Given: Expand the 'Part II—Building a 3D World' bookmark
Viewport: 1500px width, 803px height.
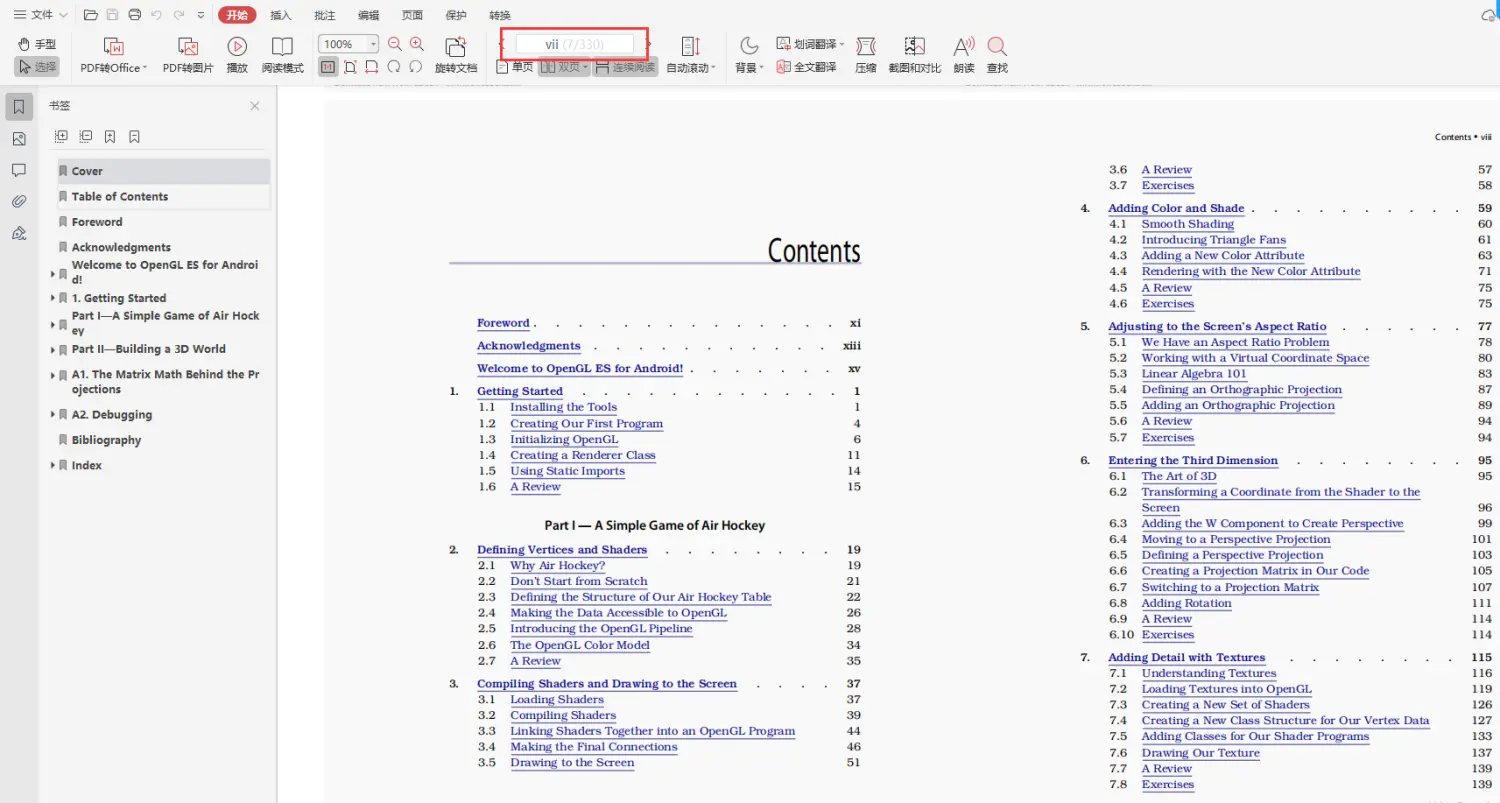Looking at the screenshot, I should [53, 349].
